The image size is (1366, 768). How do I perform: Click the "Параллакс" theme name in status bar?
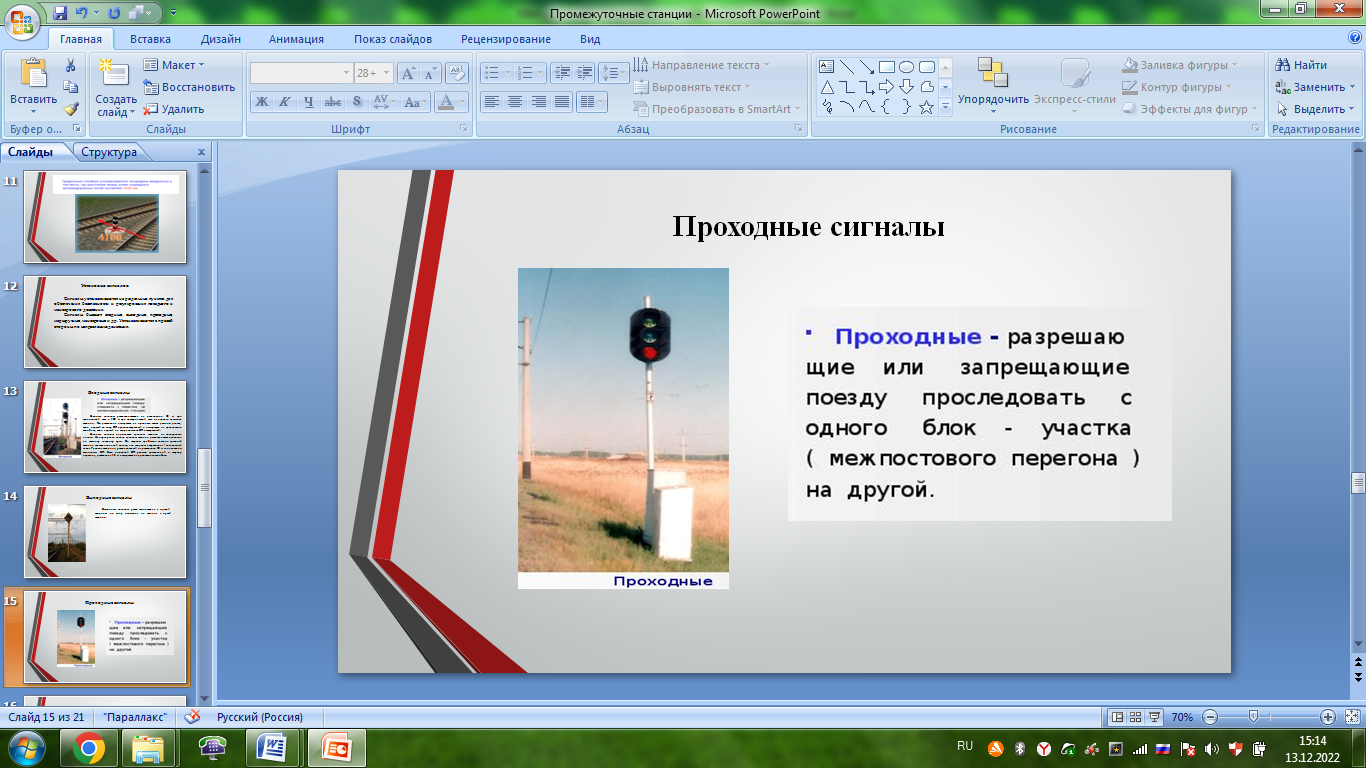(135, 717)
